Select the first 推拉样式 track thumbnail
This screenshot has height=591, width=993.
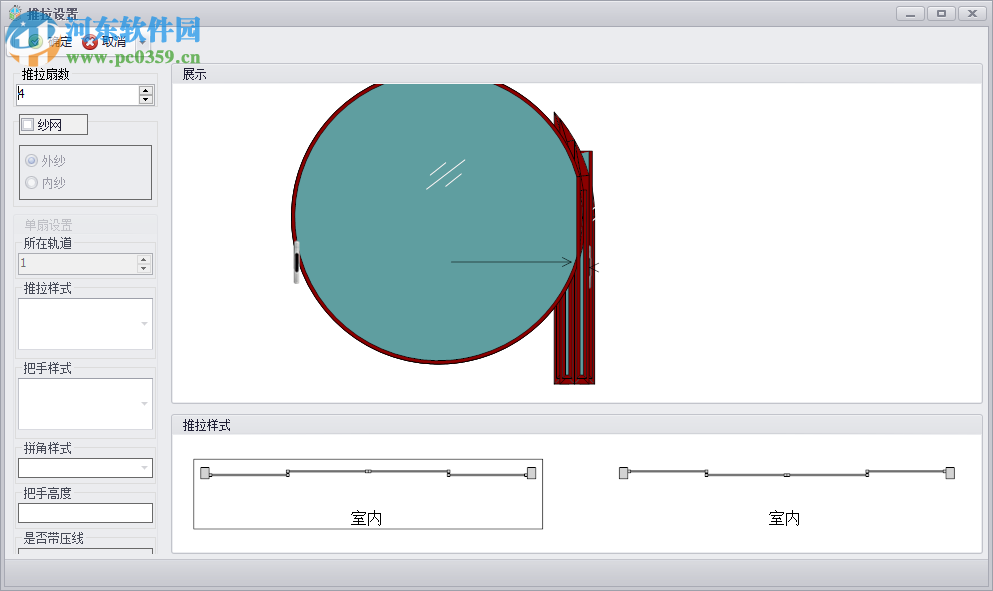tap(368, 494)
